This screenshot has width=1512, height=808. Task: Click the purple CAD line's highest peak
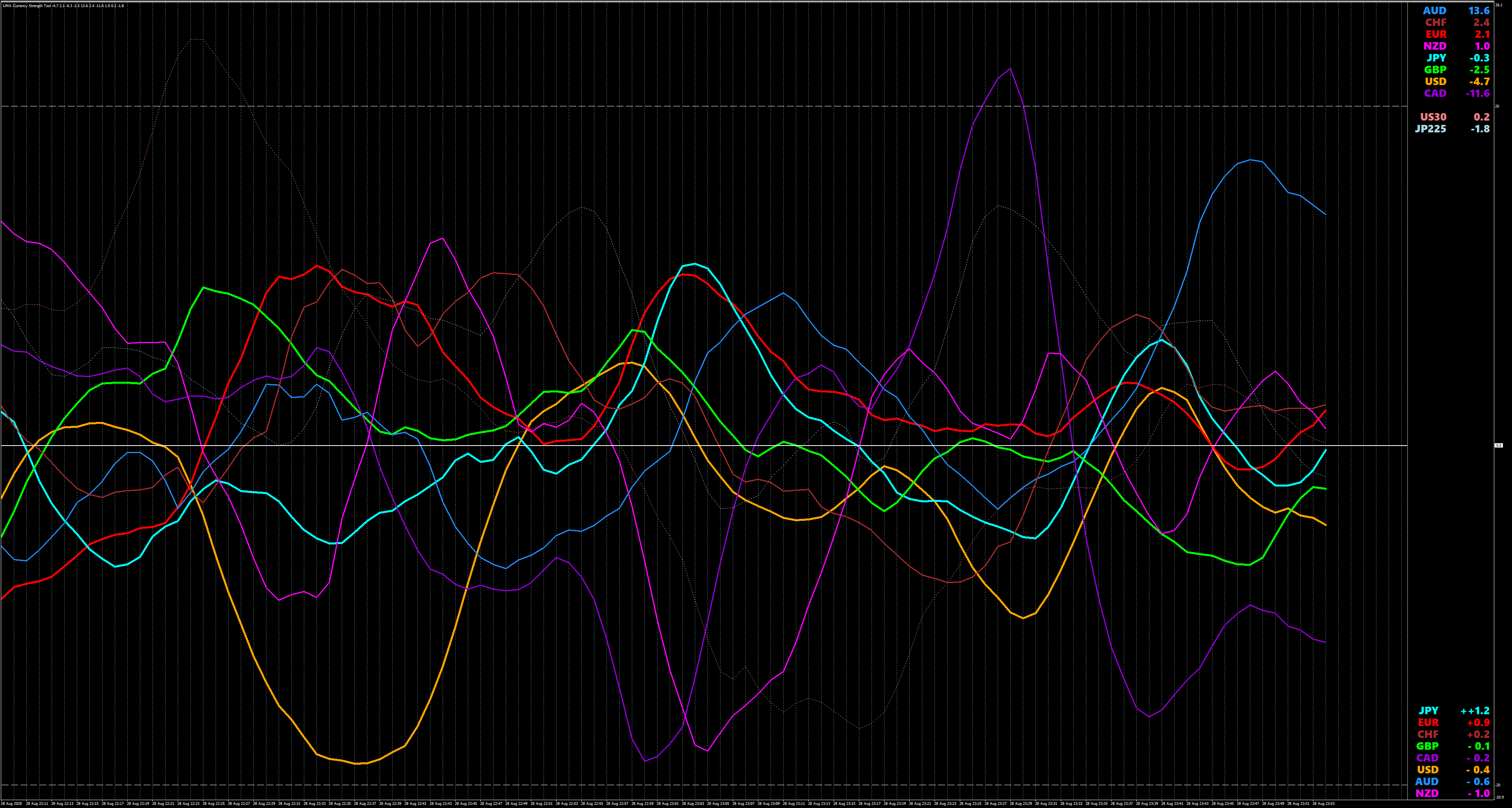pos(1010,69)
